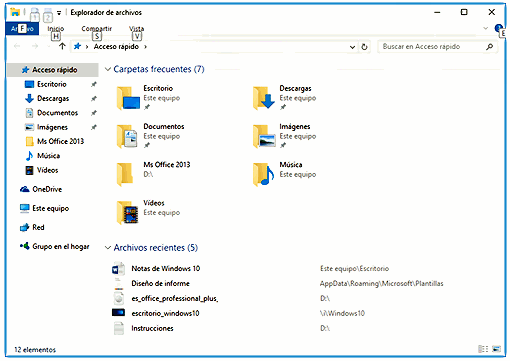
Task: Select the Vista ribbon tab
Action: [136, 29]
